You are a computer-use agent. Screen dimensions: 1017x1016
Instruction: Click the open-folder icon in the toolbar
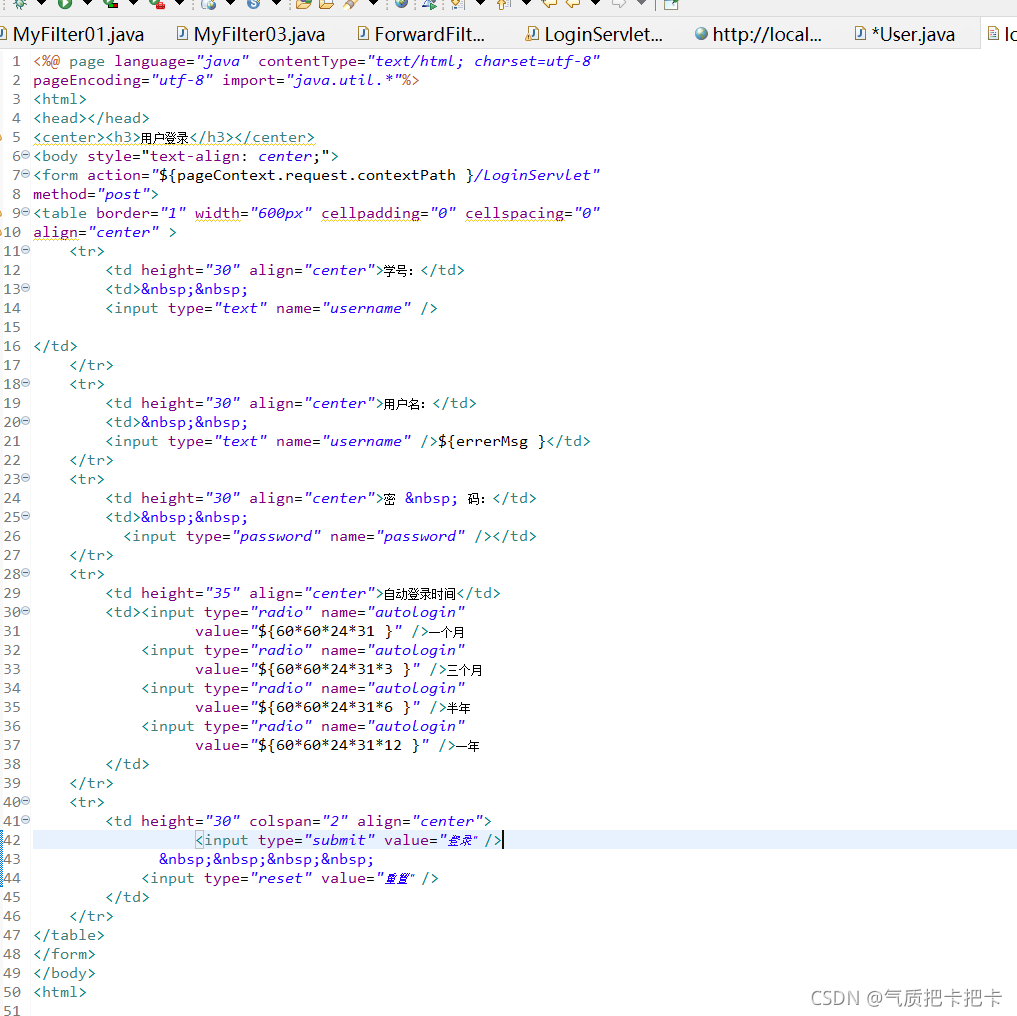tap(303, 4)
